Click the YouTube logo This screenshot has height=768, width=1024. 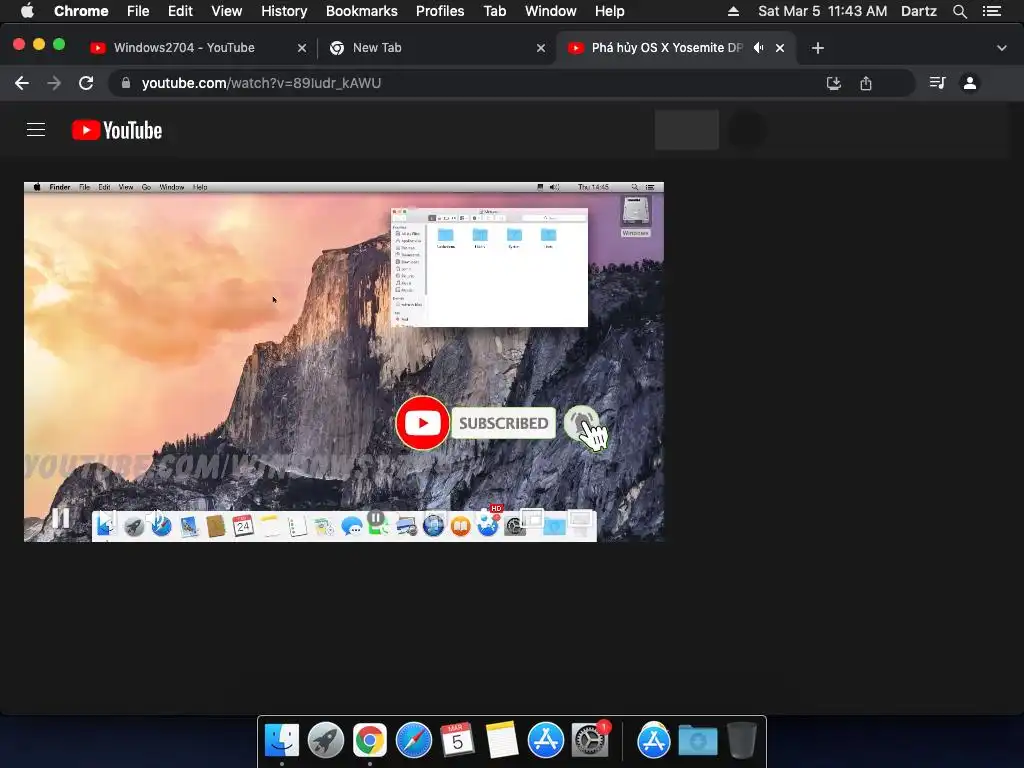click(x=117, y=130)
